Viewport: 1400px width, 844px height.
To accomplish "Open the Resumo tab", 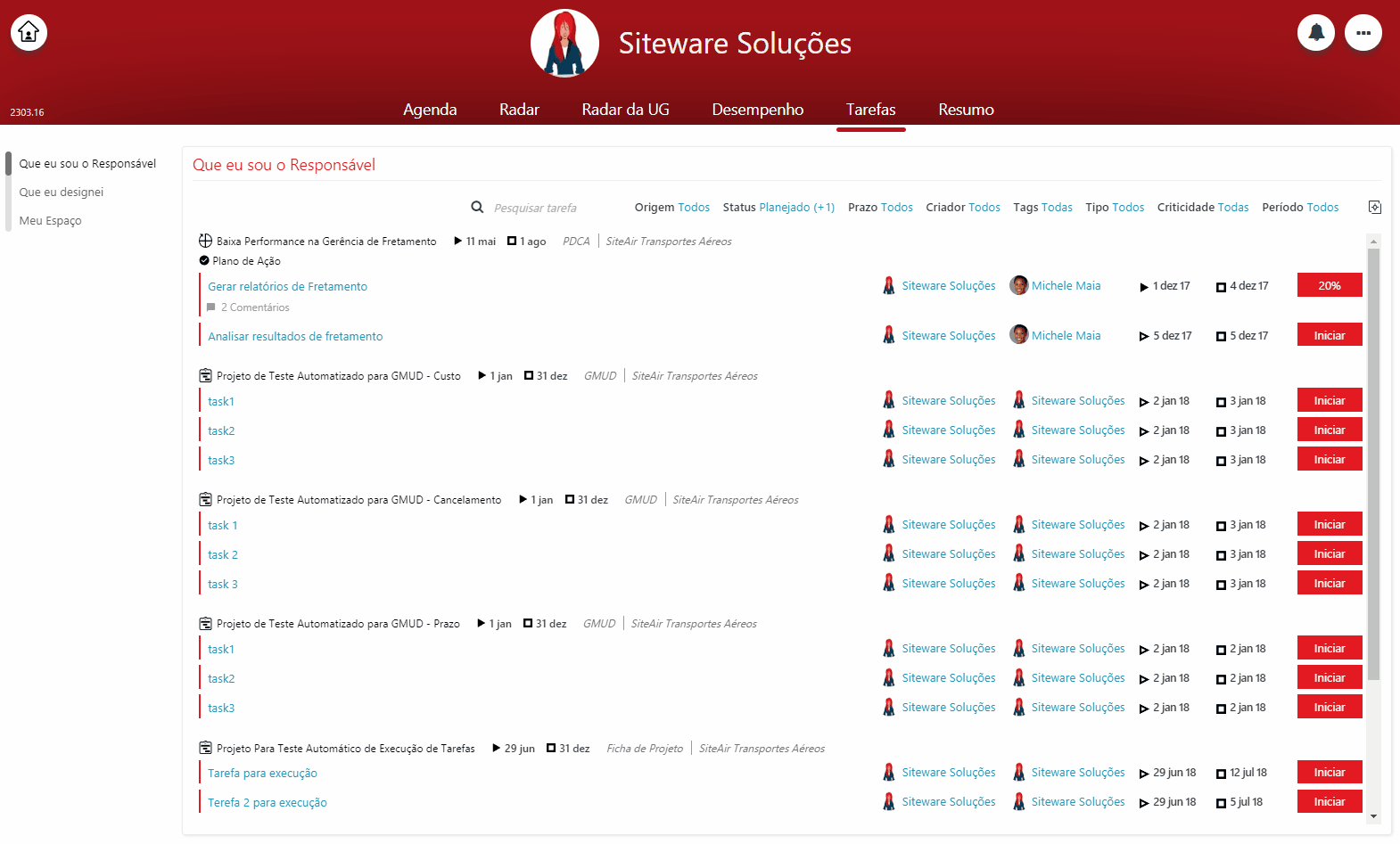I will pyautogui.click(x=966, y=110).
